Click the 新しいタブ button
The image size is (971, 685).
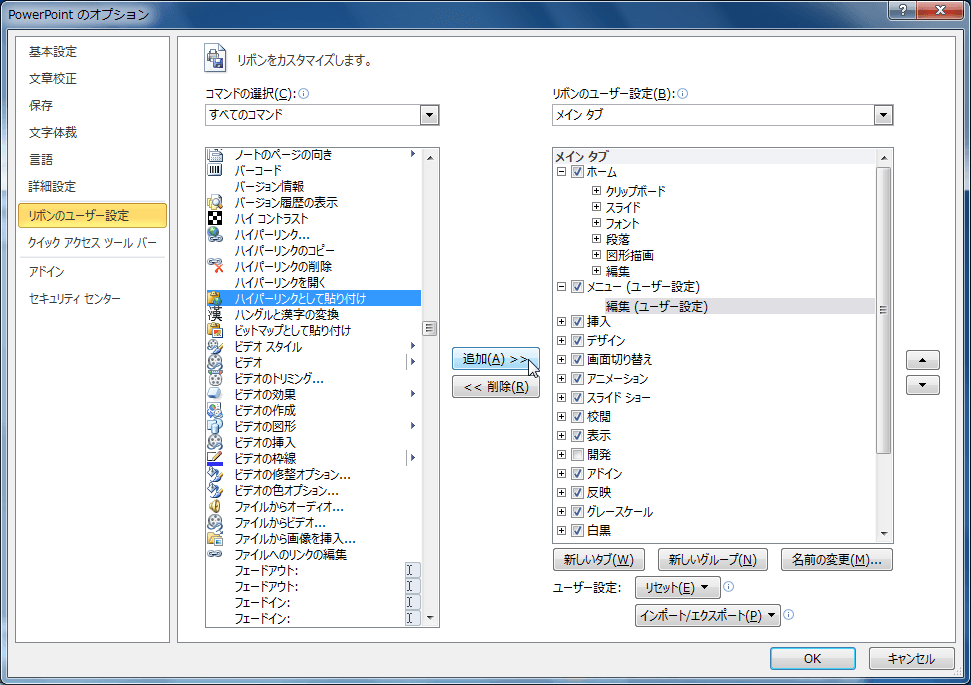pos(598,560)
